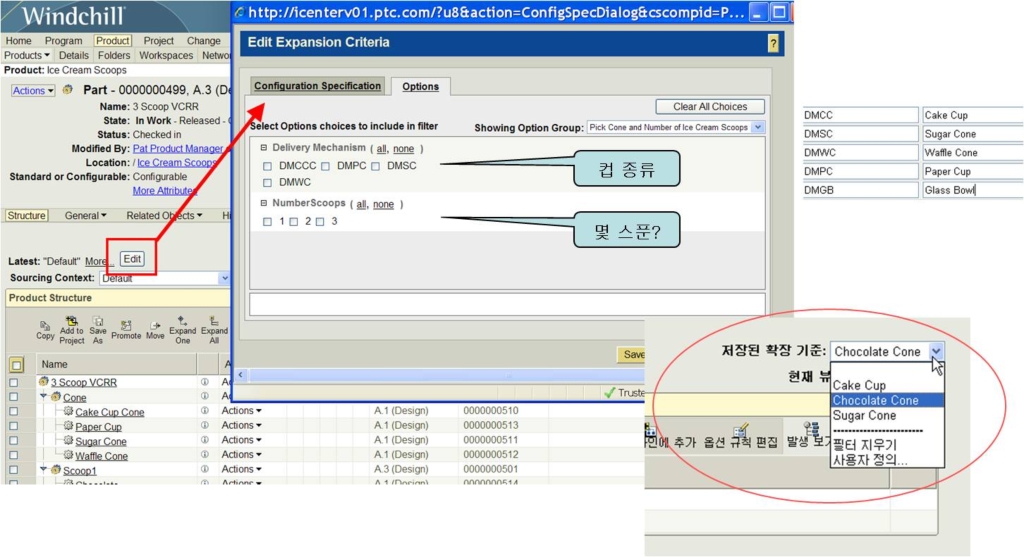Click the Expand One icon

(182, 321)
